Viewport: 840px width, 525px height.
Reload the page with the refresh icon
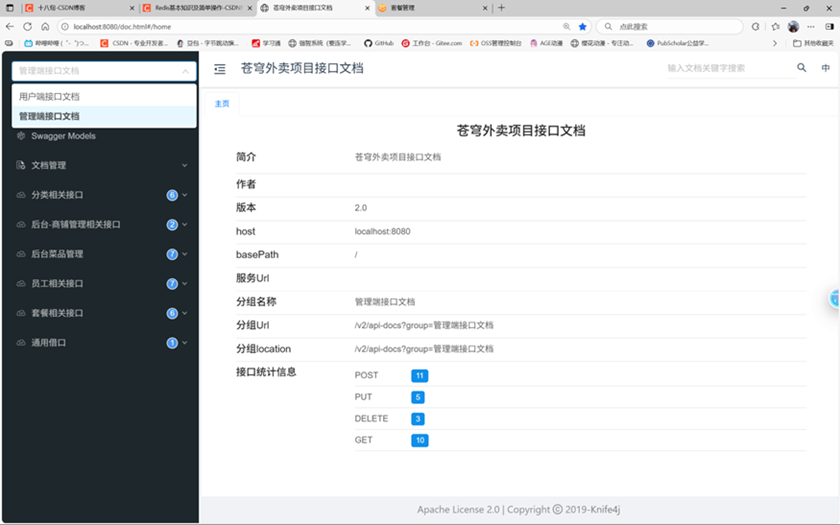coord(27,26)
